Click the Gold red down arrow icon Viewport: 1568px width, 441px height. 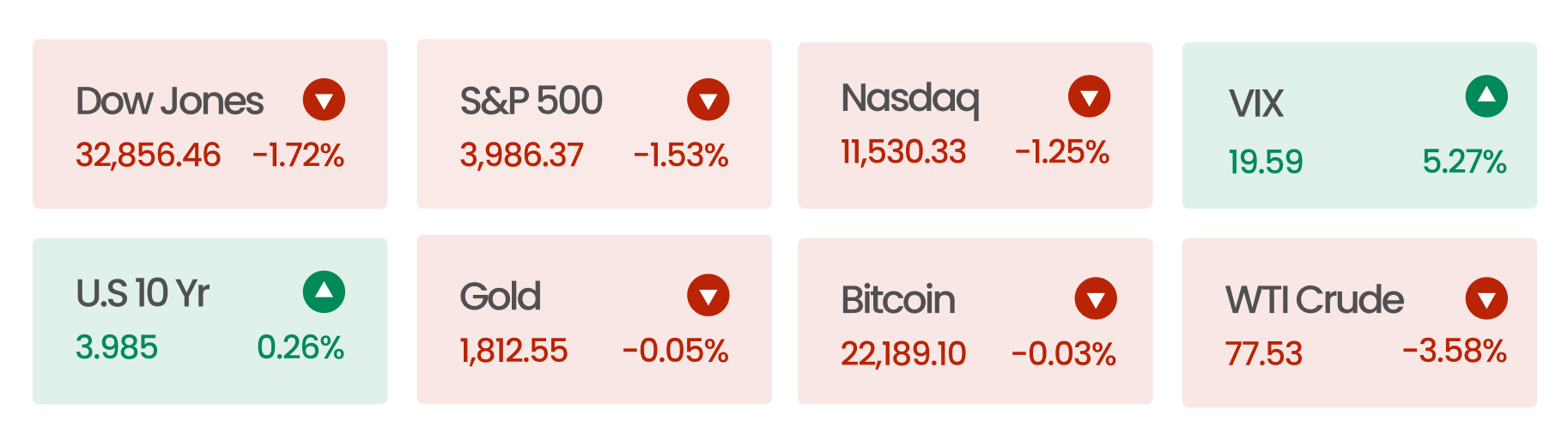tap(708, 296)
